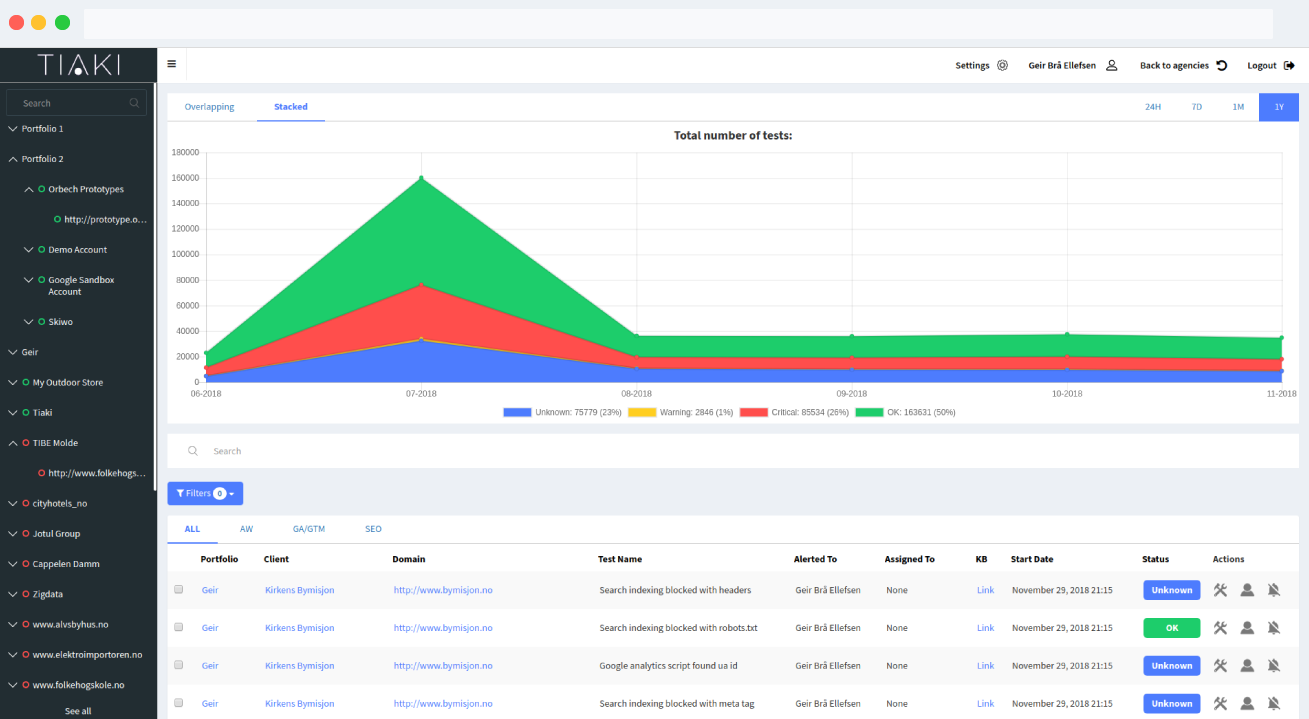Image resolution: width=1309 pixels, height=719 pixels.
Task: Expand Demo Account node
Action: pyautogui.click(x=29, y=249)
